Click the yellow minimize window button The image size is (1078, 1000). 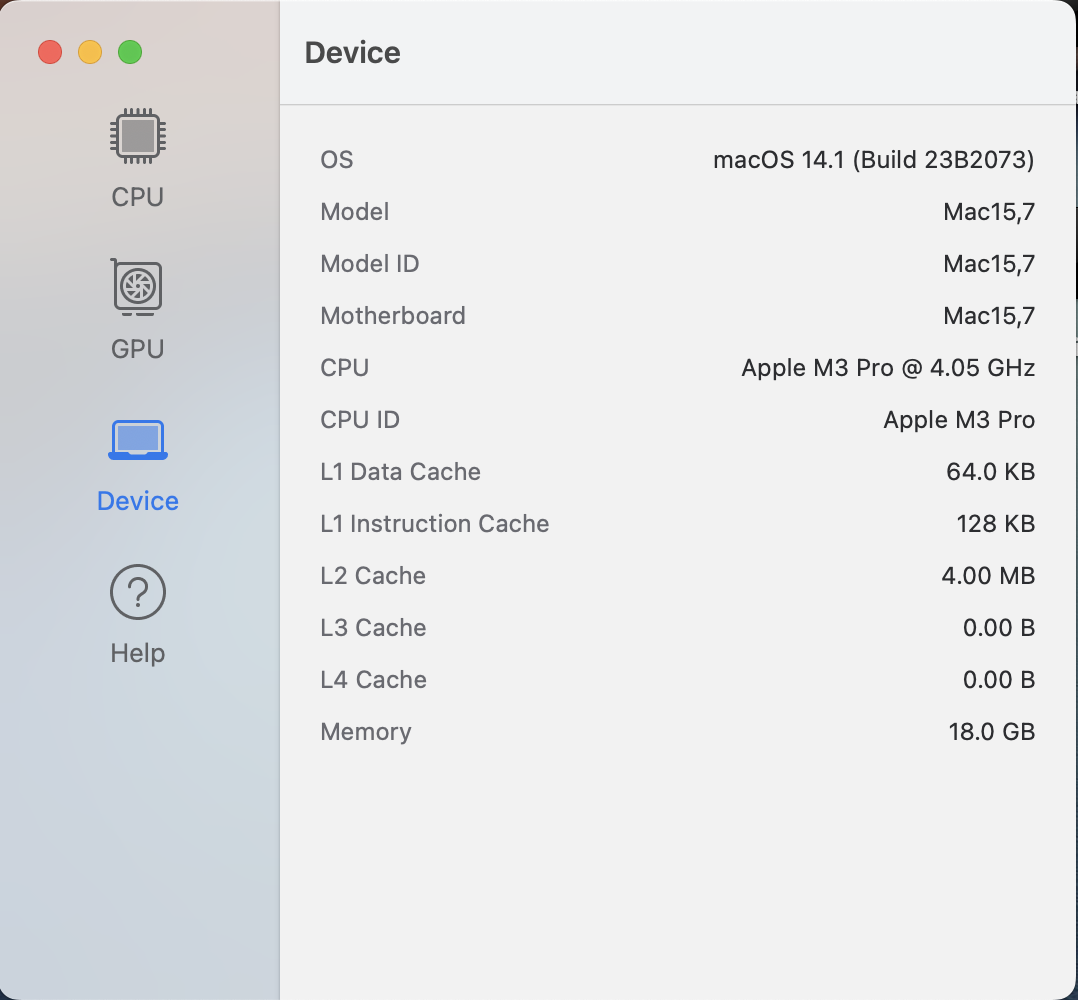point(90,52)
